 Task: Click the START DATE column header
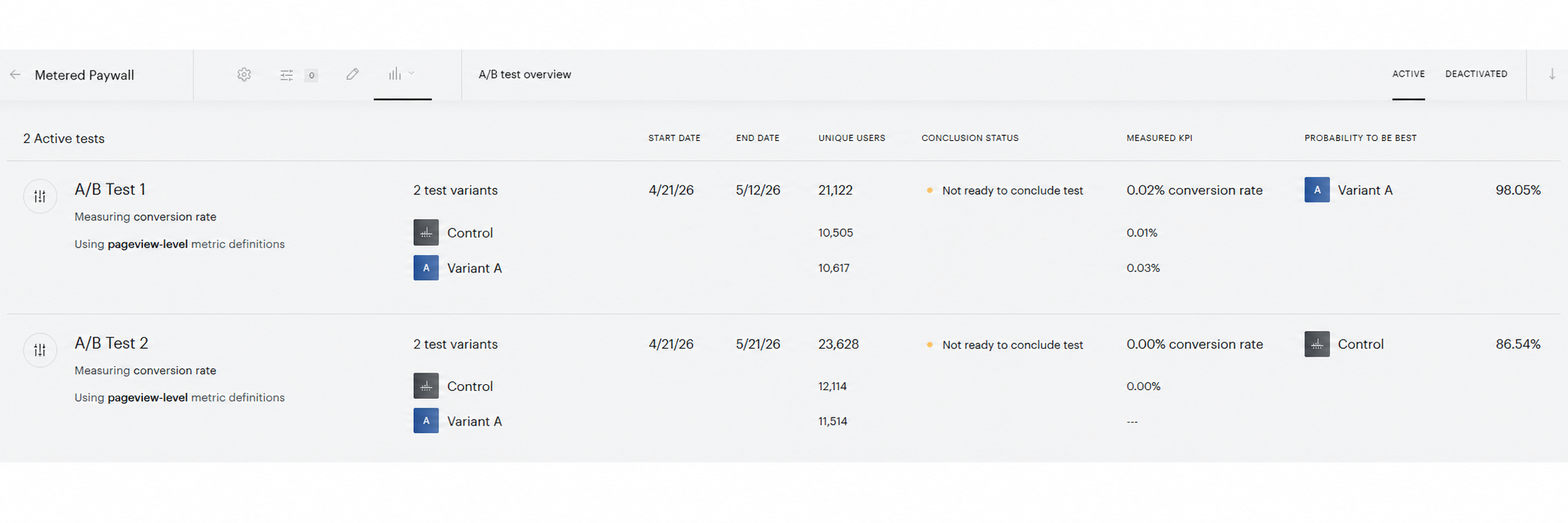674,138
